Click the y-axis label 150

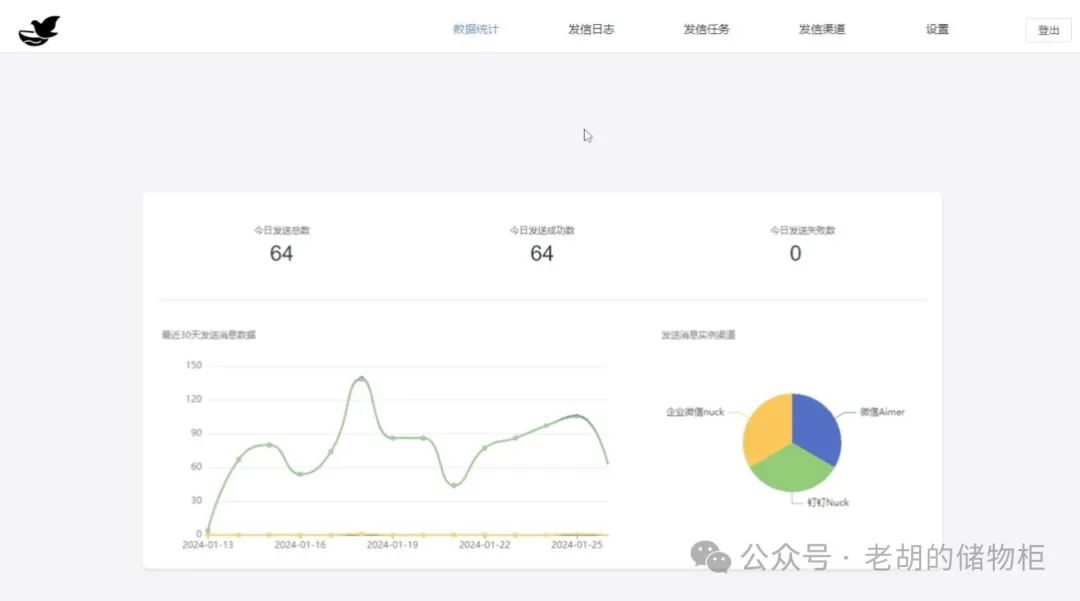194,365
